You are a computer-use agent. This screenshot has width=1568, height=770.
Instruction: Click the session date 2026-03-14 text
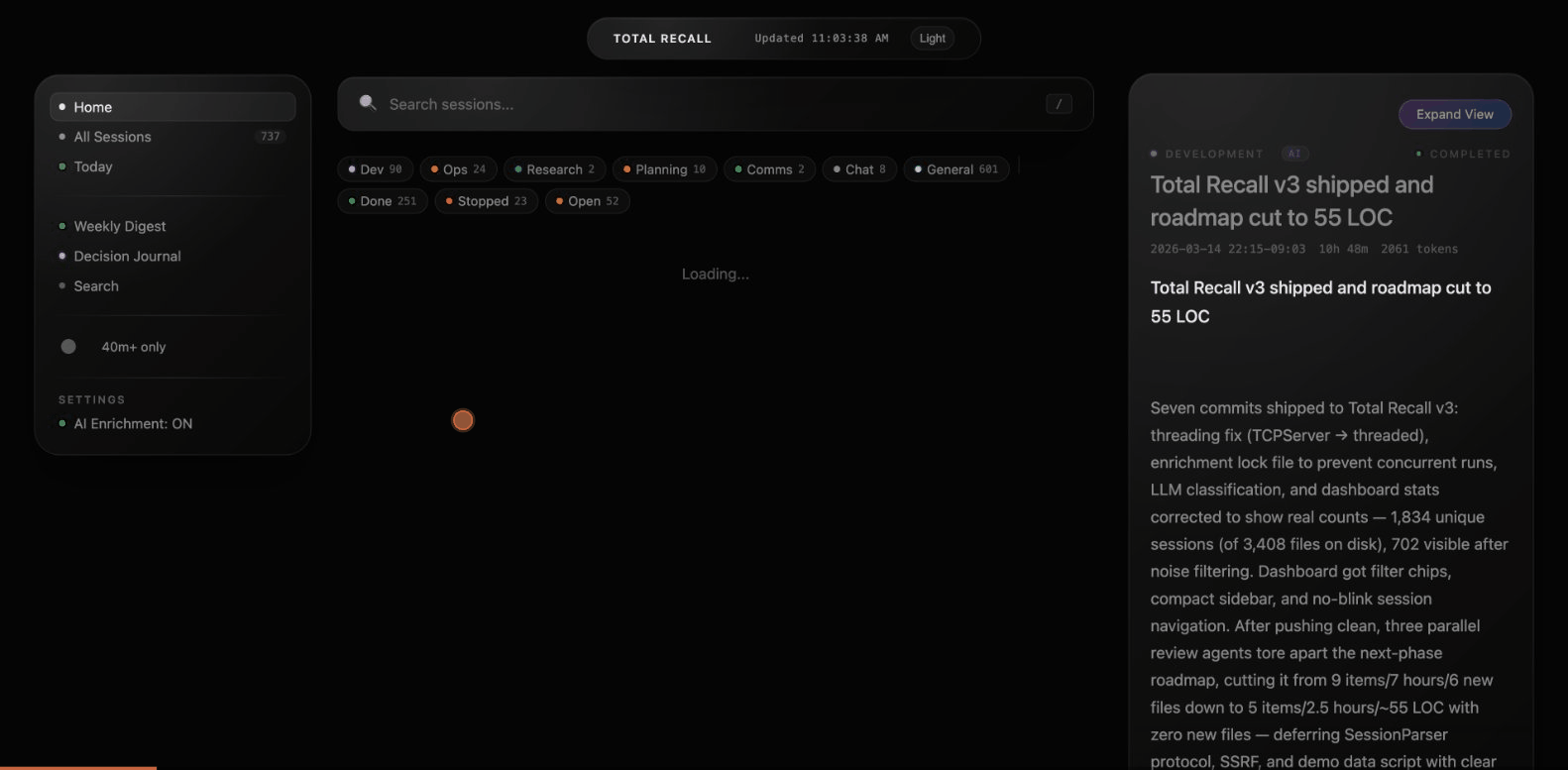[1227, 249]
